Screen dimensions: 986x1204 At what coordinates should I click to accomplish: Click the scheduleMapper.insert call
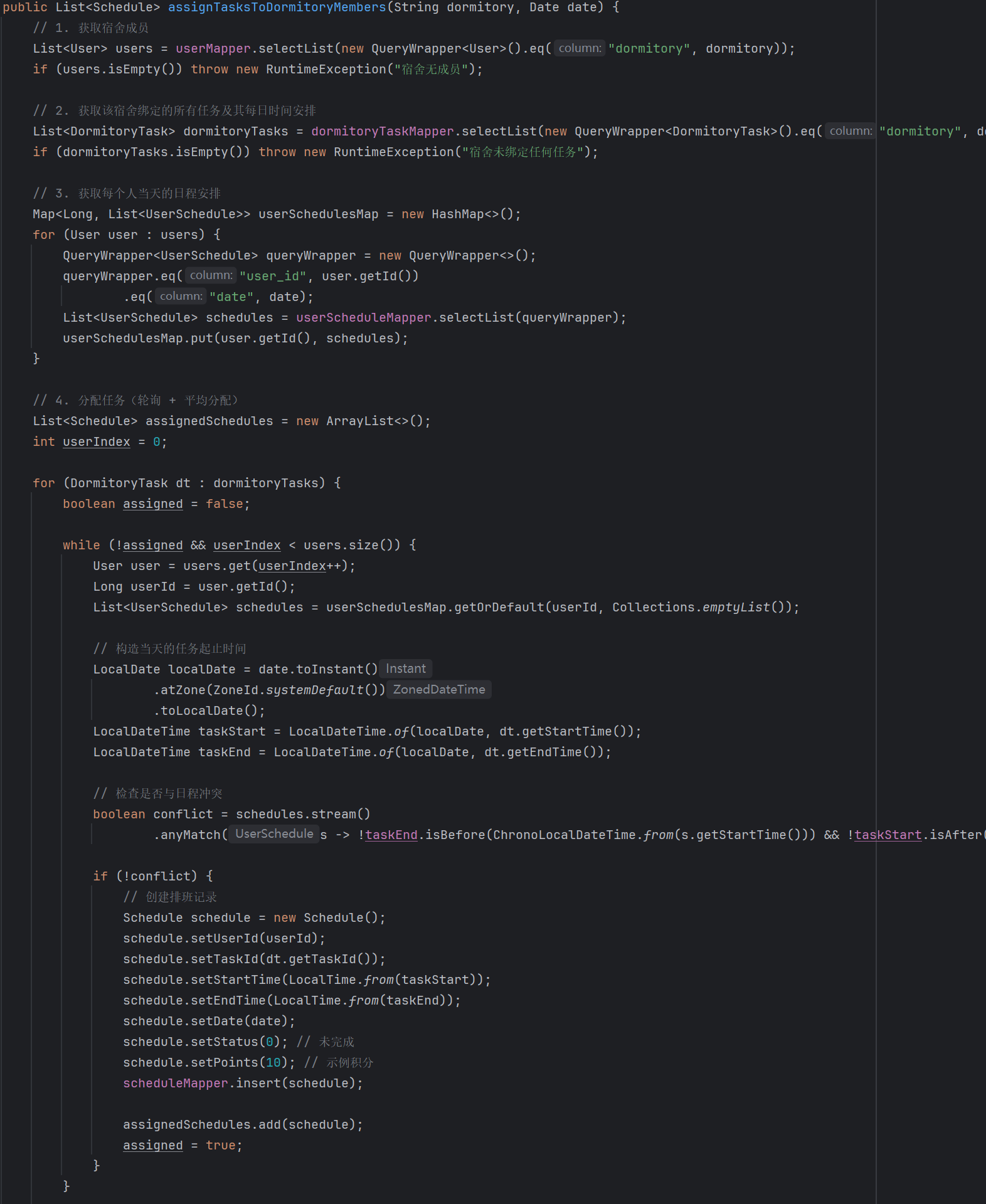coord(243,1084)
